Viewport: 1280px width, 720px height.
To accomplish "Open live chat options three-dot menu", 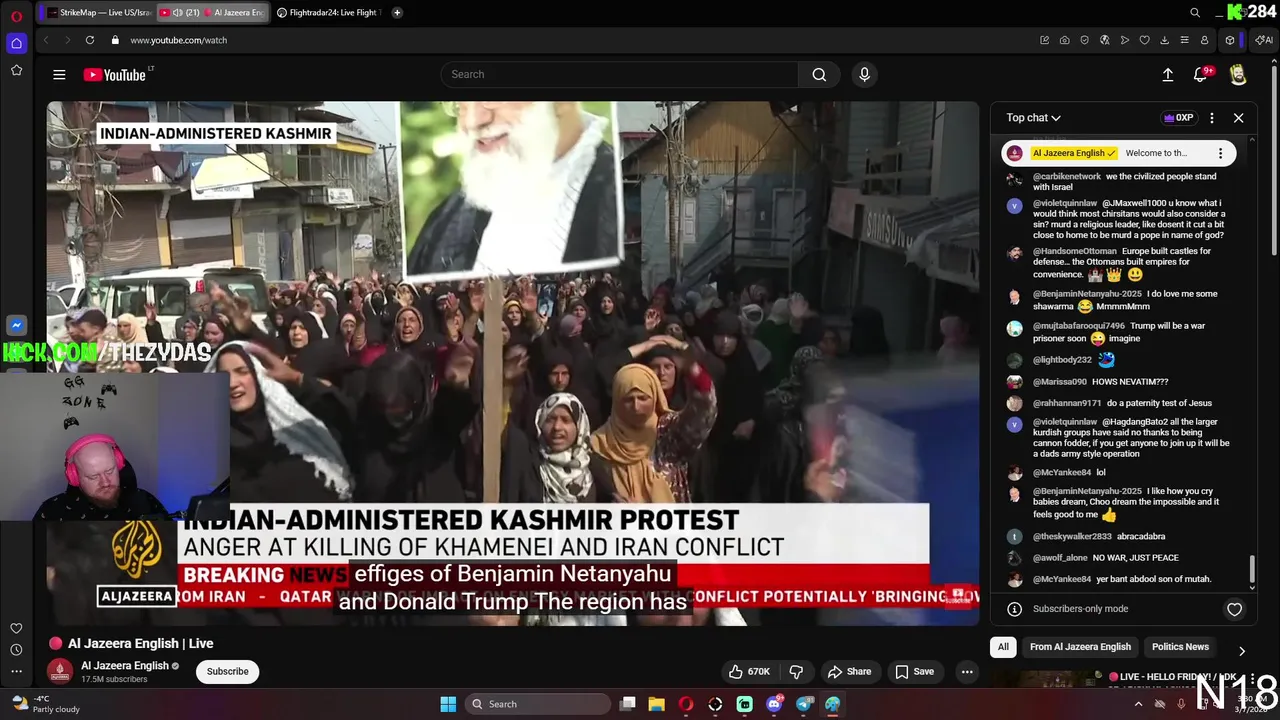I will [x=1212, y=118].
